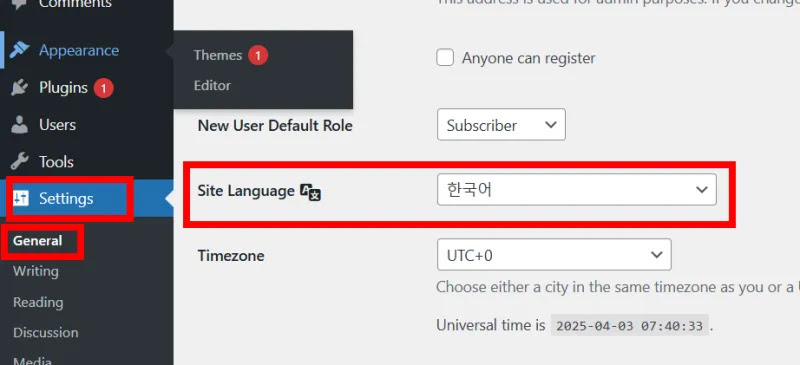
Task: Click the Settings sliders icon
Action: (x=21, y=198)
